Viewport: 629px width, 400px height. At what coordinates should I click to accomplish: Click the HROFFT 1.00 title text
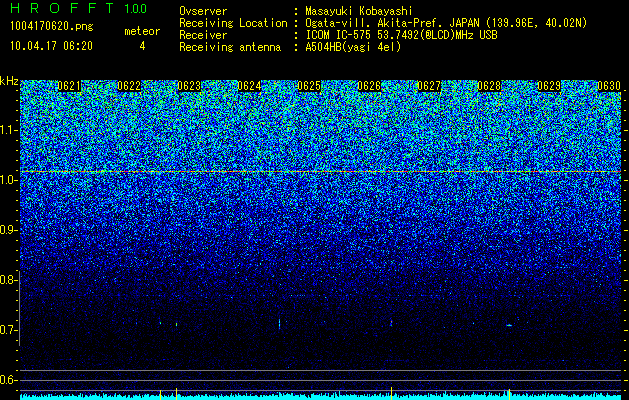click(x=79, y=8)
